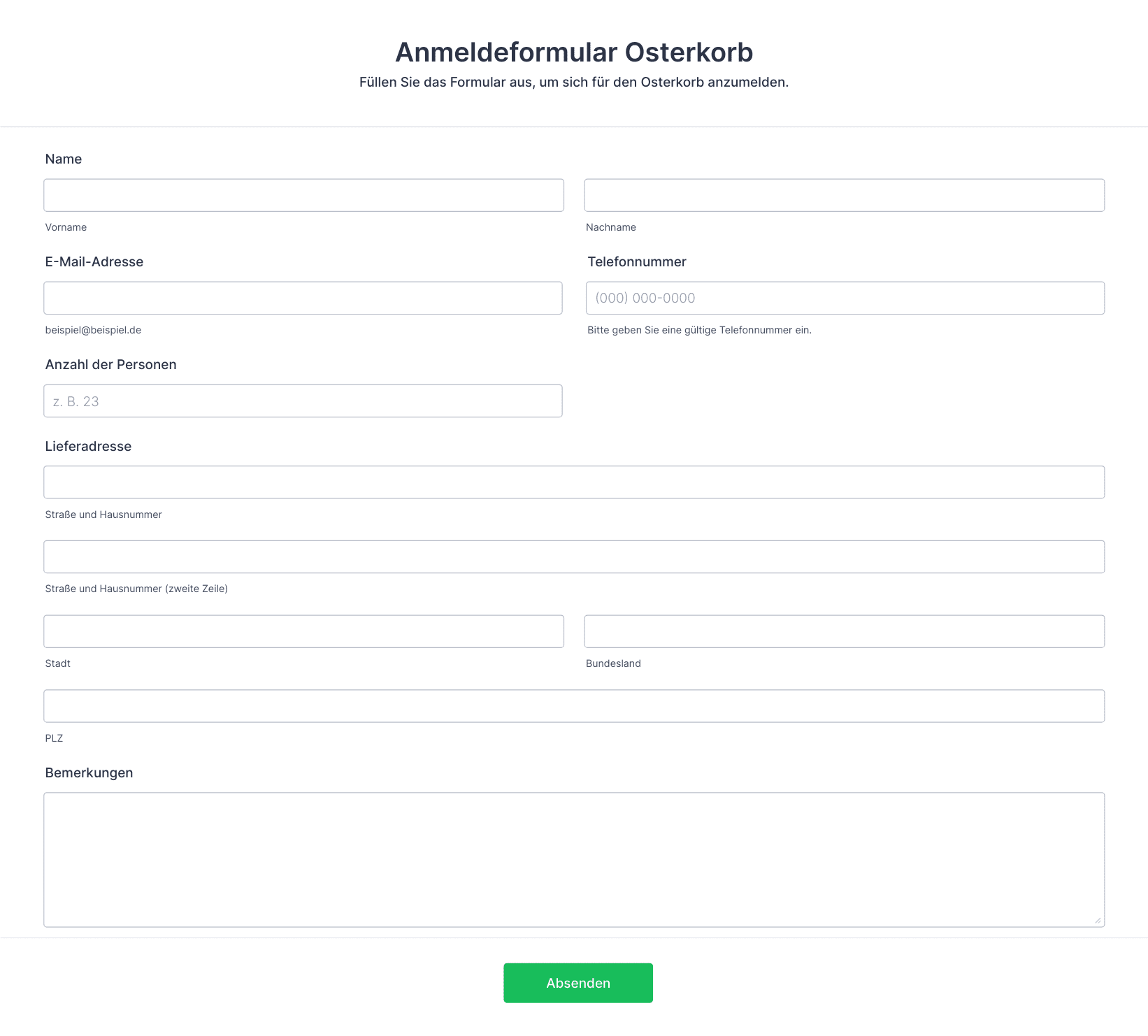The image size is (1148, 1036).
Task: Focus the Bundesland text box
Action: (844, 631)
